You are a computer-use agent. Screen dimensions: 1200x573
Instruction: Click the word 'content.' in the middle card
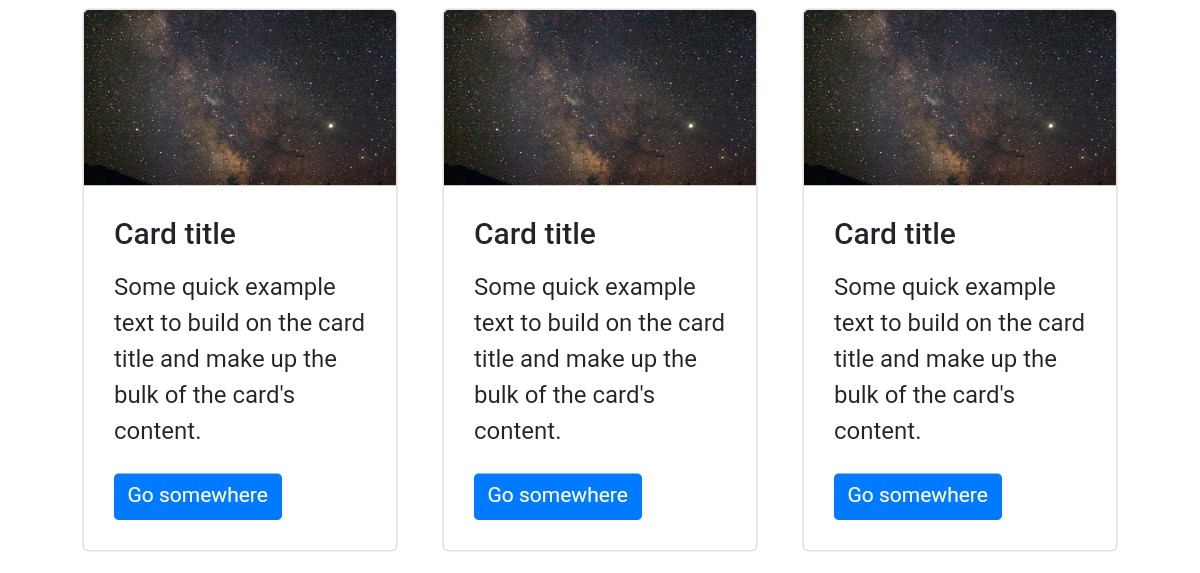coord(517,431)
